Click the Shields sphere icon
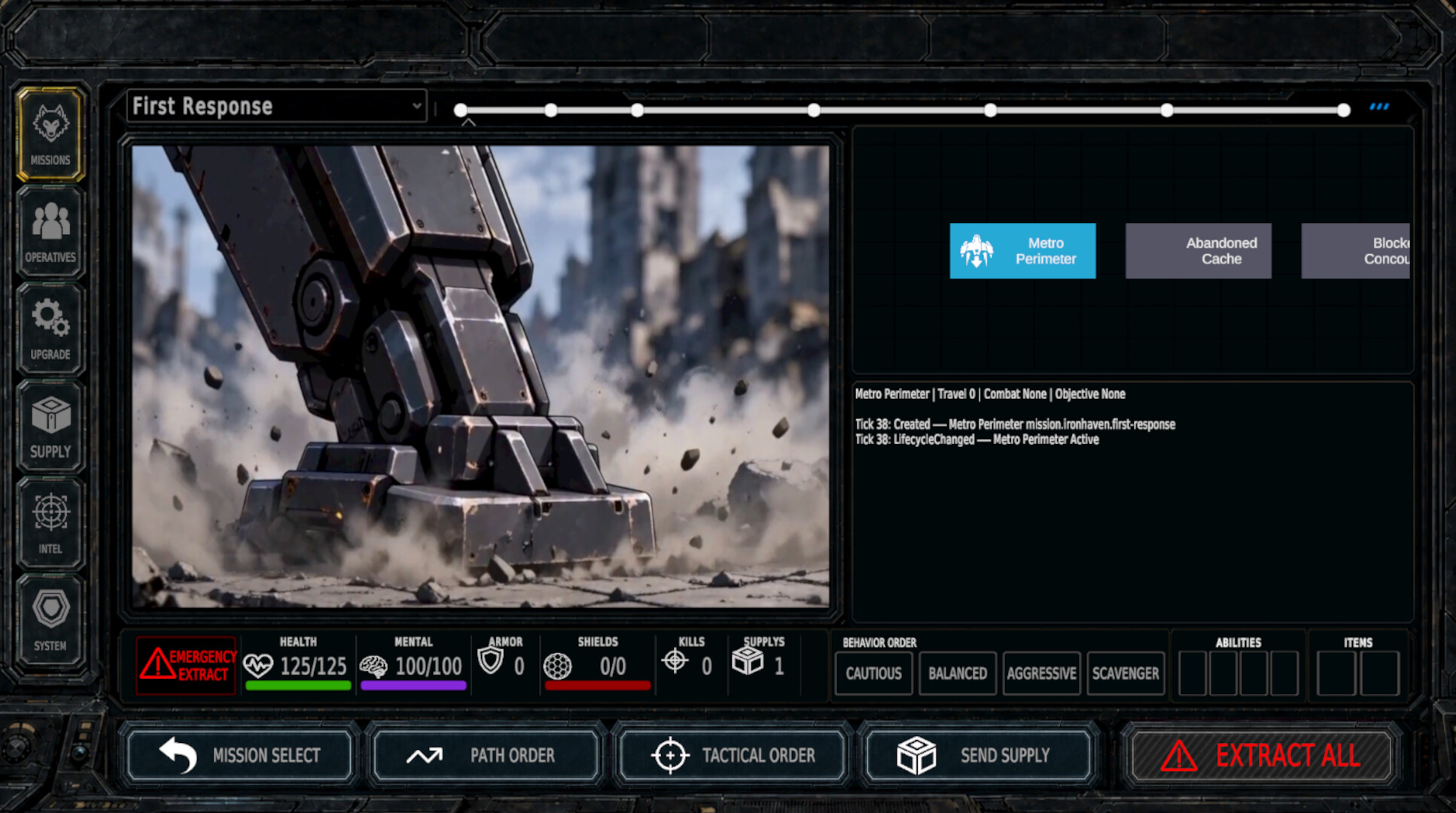This screenshot has height=813, width=1456. (x=558, y=666)
